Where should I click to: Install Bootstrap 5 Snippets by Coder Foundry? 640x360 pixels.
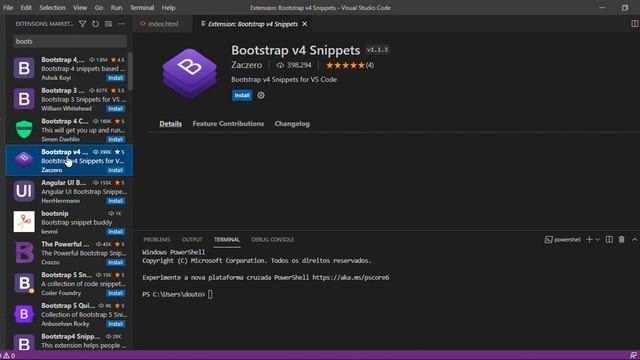tap(116, 293)
